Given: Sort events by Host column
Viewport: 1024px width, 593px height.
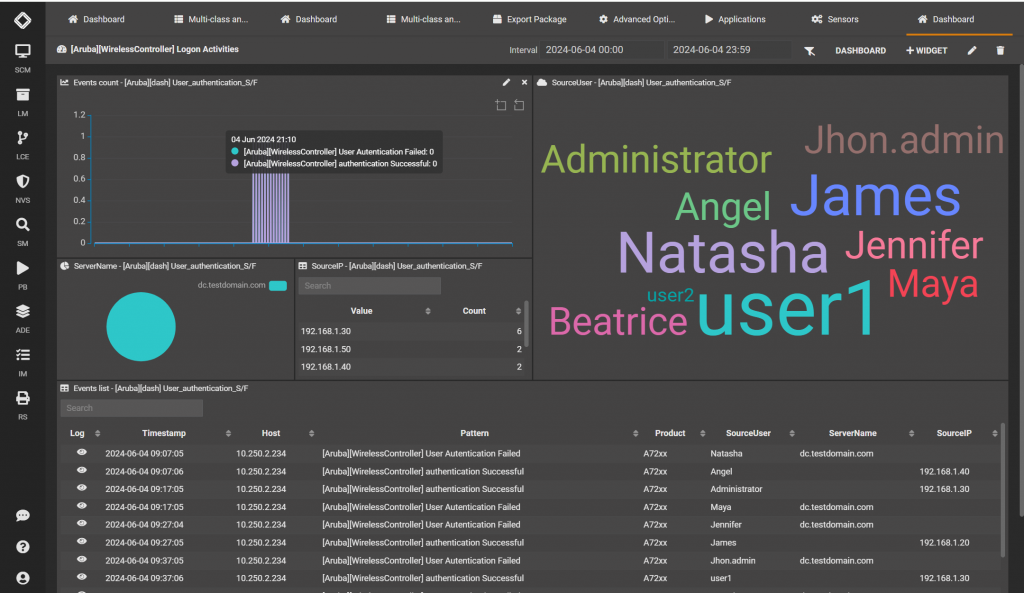Looking at the screenshot, I should [x=312, y=434].
